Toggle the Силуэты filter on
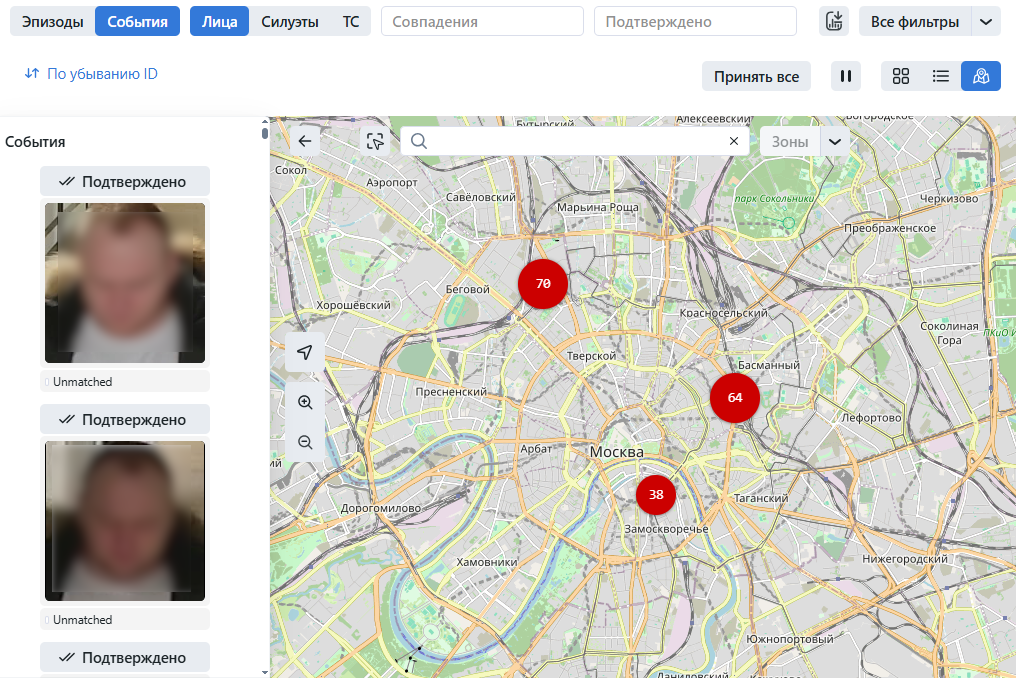 289,20
